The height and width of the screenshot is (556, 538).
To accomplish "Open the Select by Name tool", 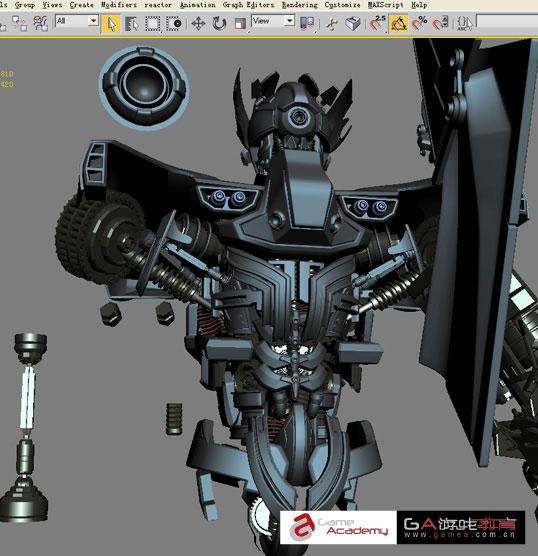I will tap(132, 24).
